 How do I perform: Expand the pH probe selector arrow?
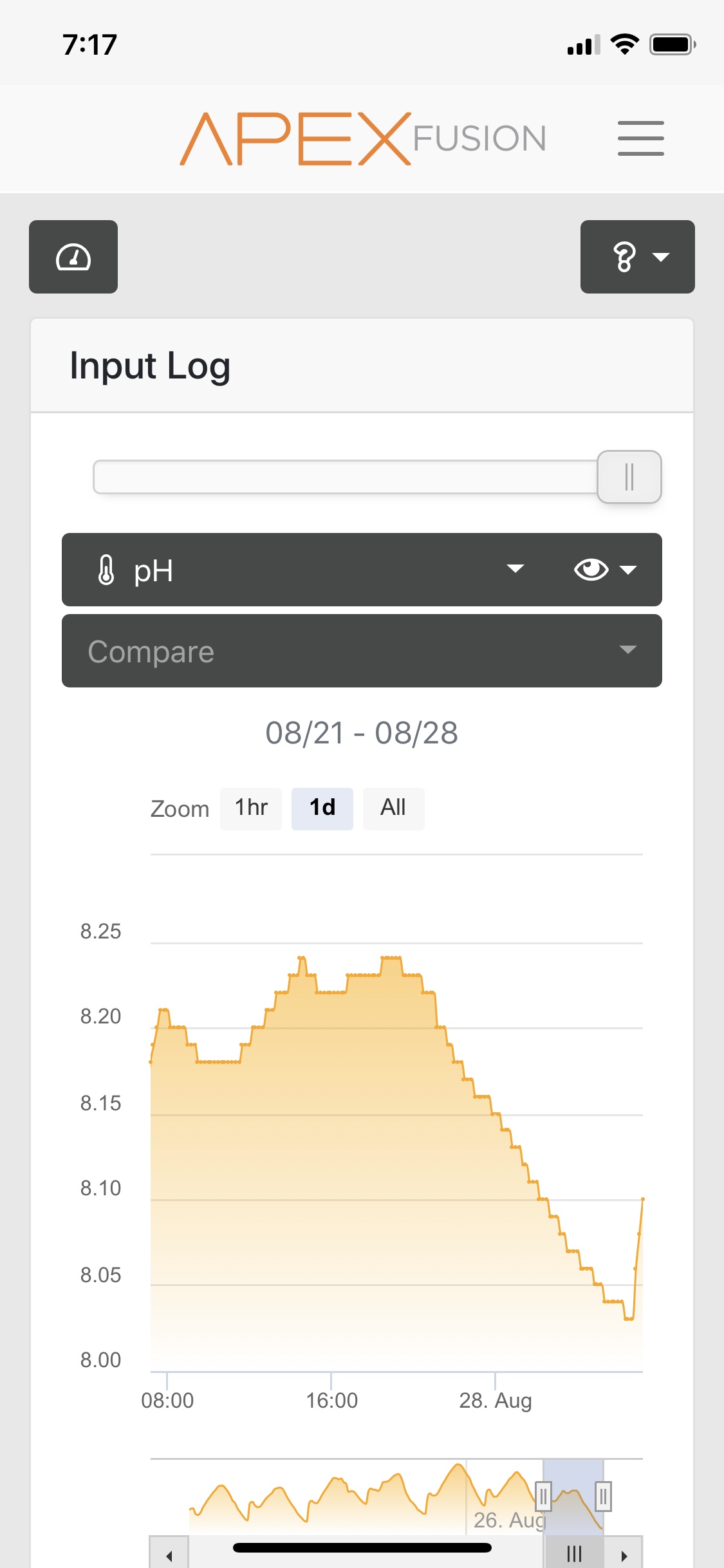[515, 568]
